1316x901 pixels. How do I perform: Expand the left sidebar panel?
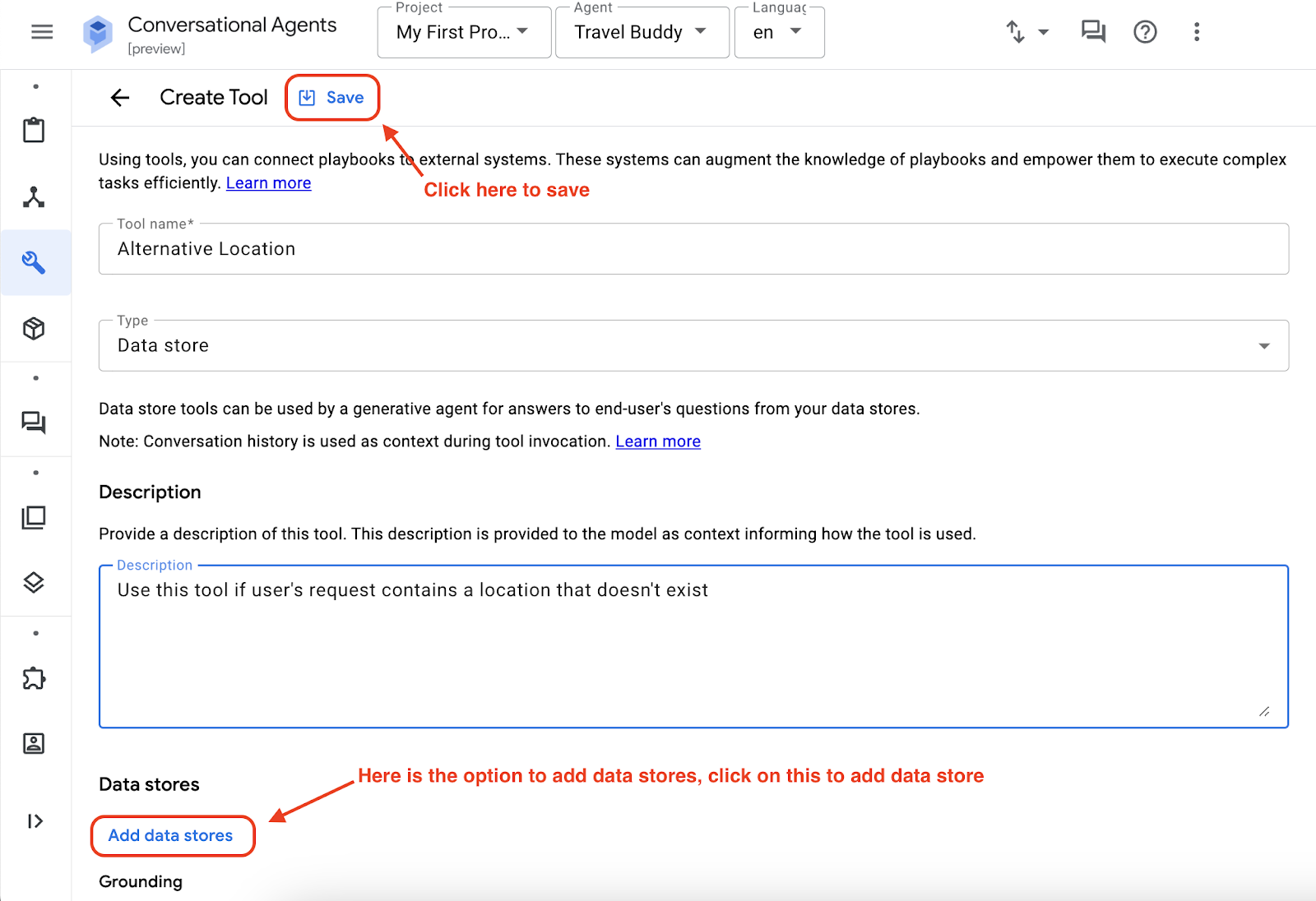point(35,821)
